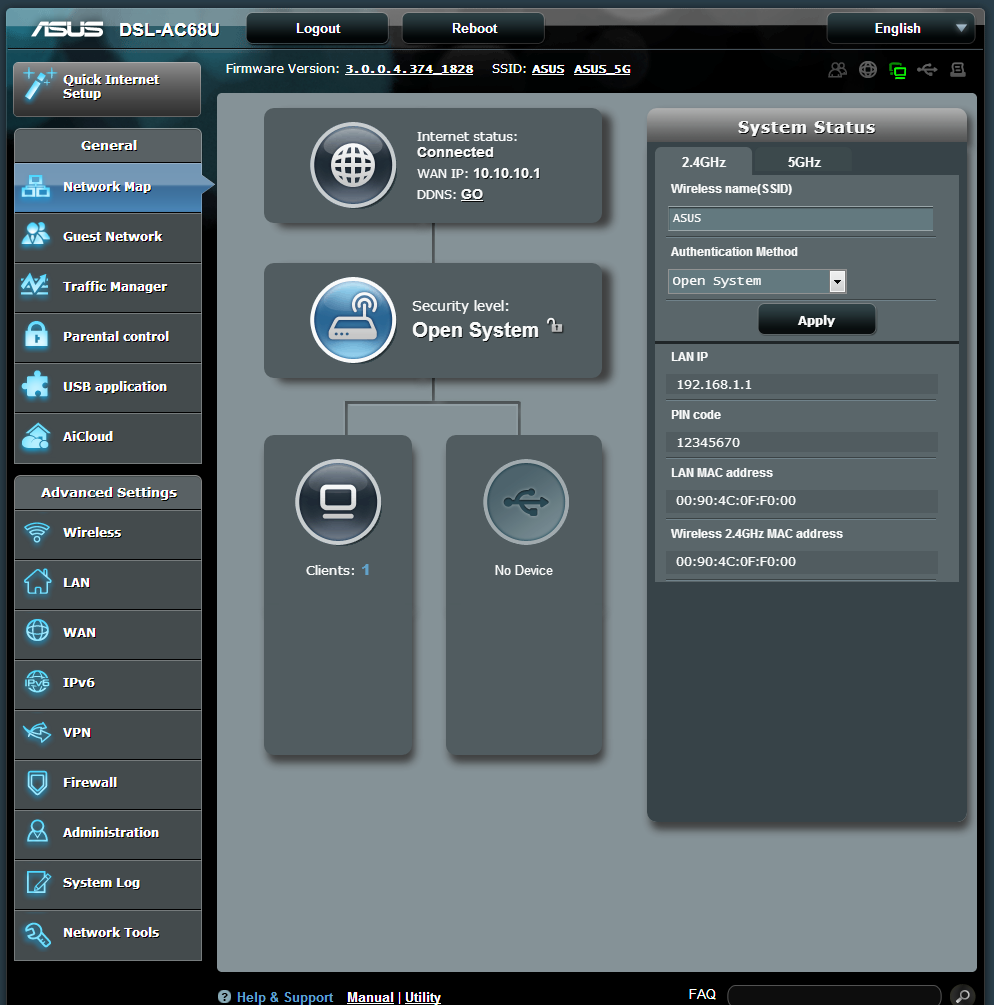Click the Clients computer icon

tap(338, 502)
